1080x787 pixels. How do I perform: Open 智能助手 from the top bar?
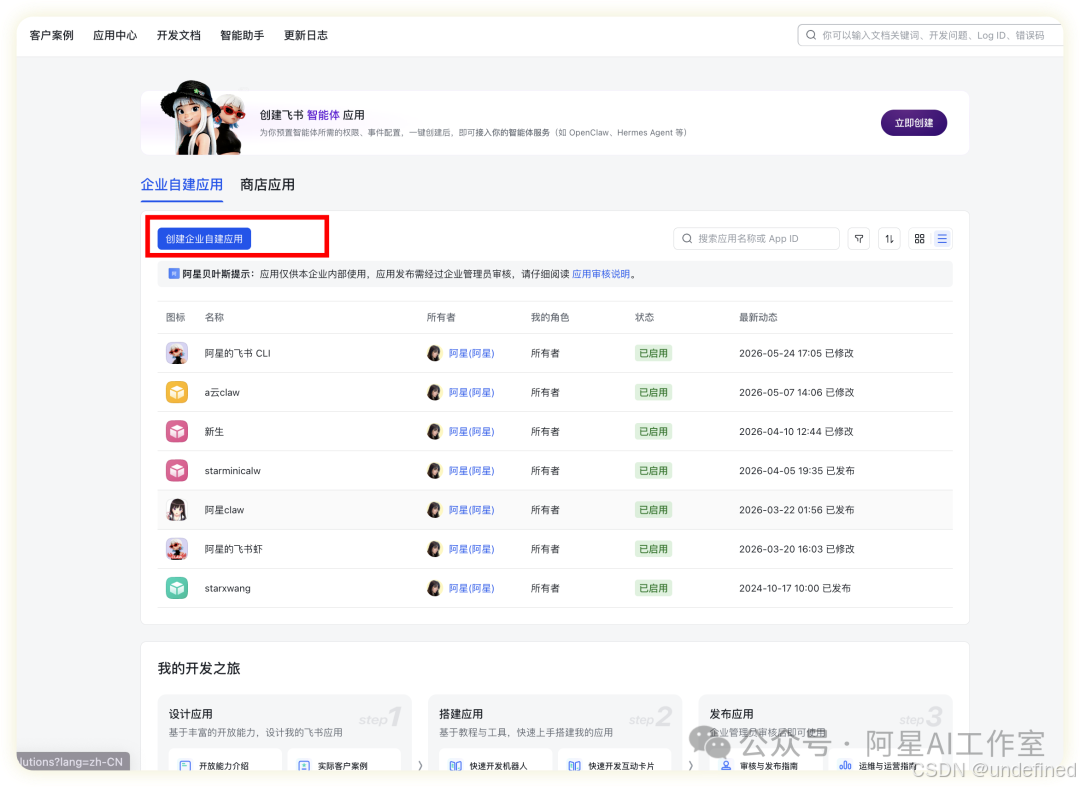(242, 35)
